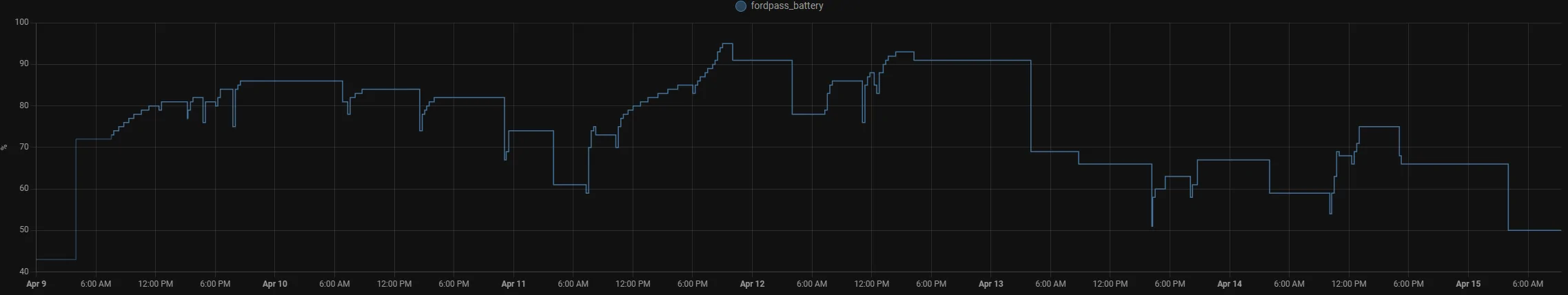Click the long 86 percent plateau after Apr 10
This screenshot has height=295, width=1568.
[x=292, y=81]
